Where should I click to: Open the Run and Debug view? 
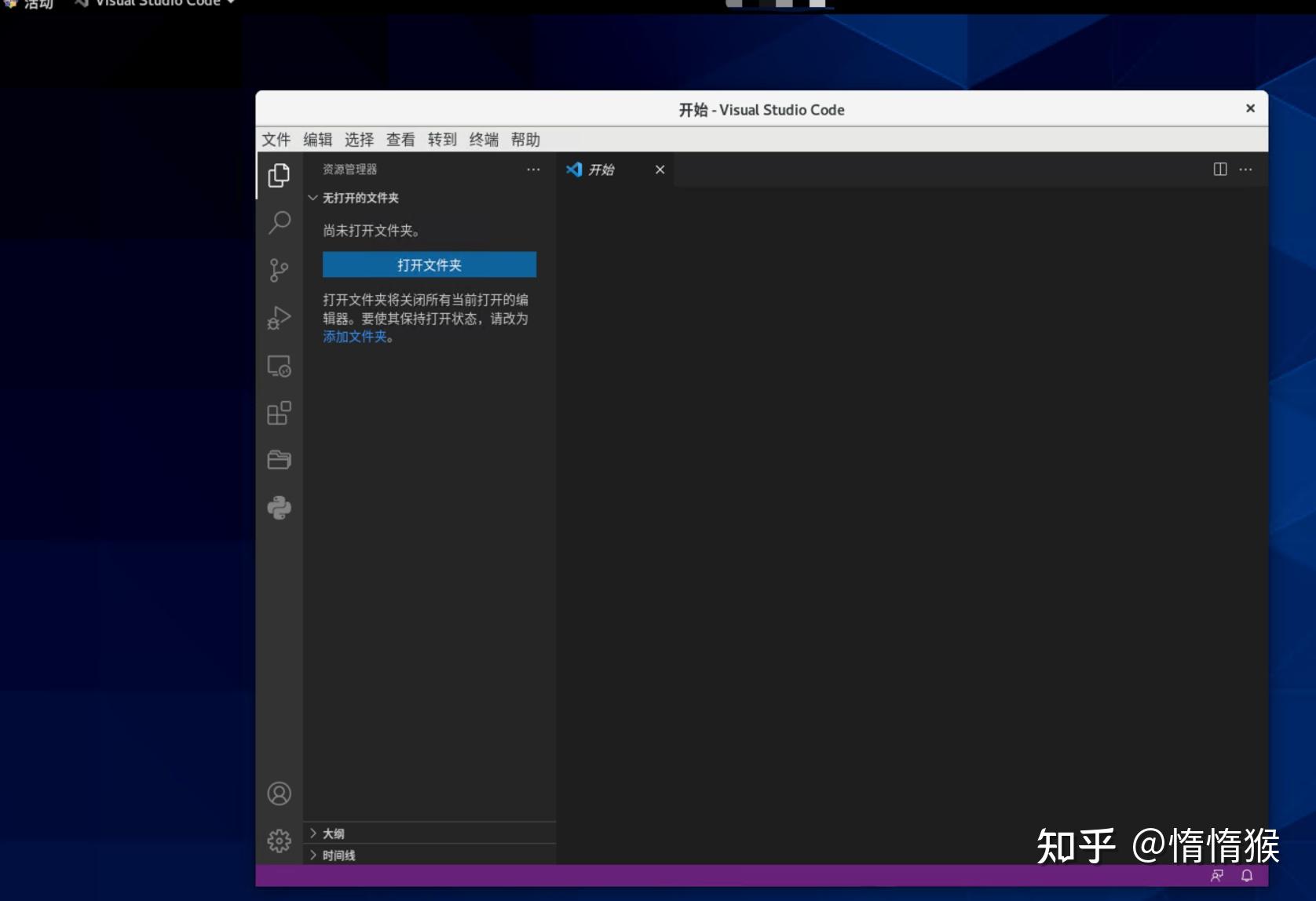[279, 318]
